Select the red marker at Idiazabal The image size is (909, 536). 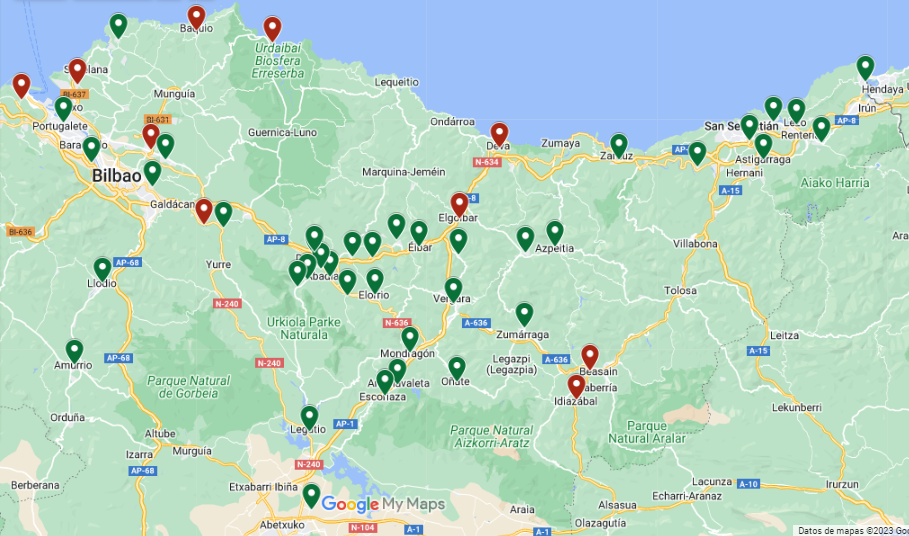[576, 386]
